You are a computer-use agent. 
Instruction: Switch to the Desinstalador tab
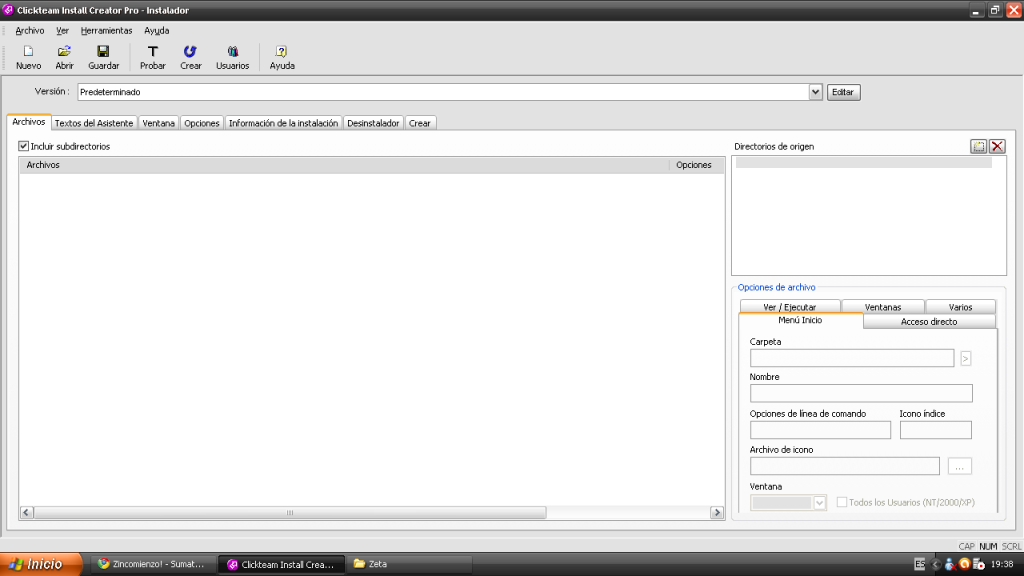click(x=373, y=123)
